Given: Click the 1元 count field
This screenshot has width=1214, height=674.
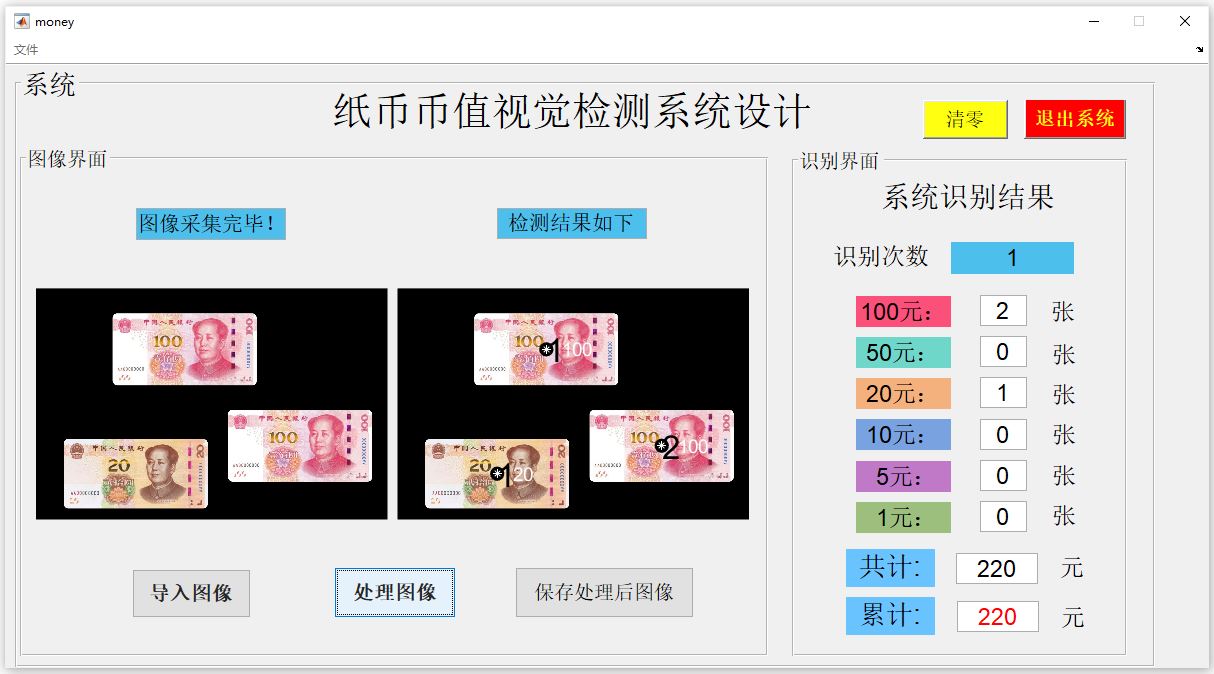Looking at the screenshot, I should (x=1003, y=516).
